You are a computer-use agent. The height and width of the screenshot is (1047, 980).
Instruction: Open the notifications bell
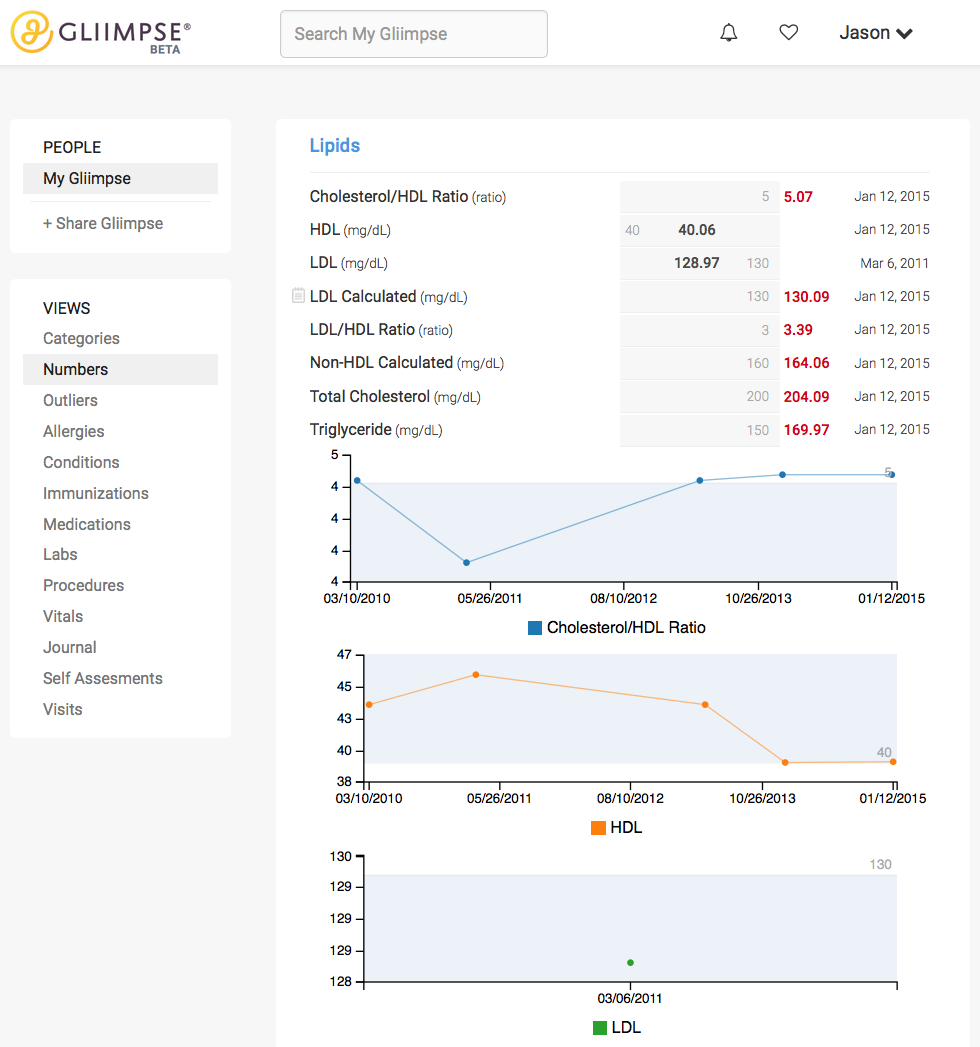[728, 33]
